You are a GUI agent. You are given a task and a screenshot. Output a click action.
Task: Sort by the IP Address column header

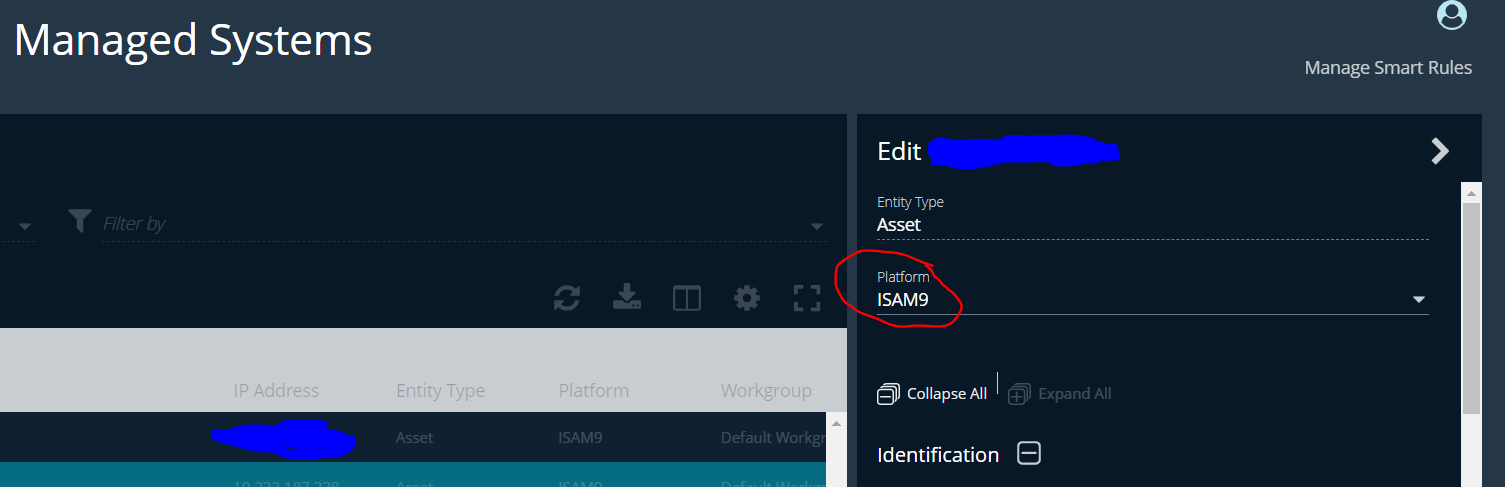[x=276, y=391]
